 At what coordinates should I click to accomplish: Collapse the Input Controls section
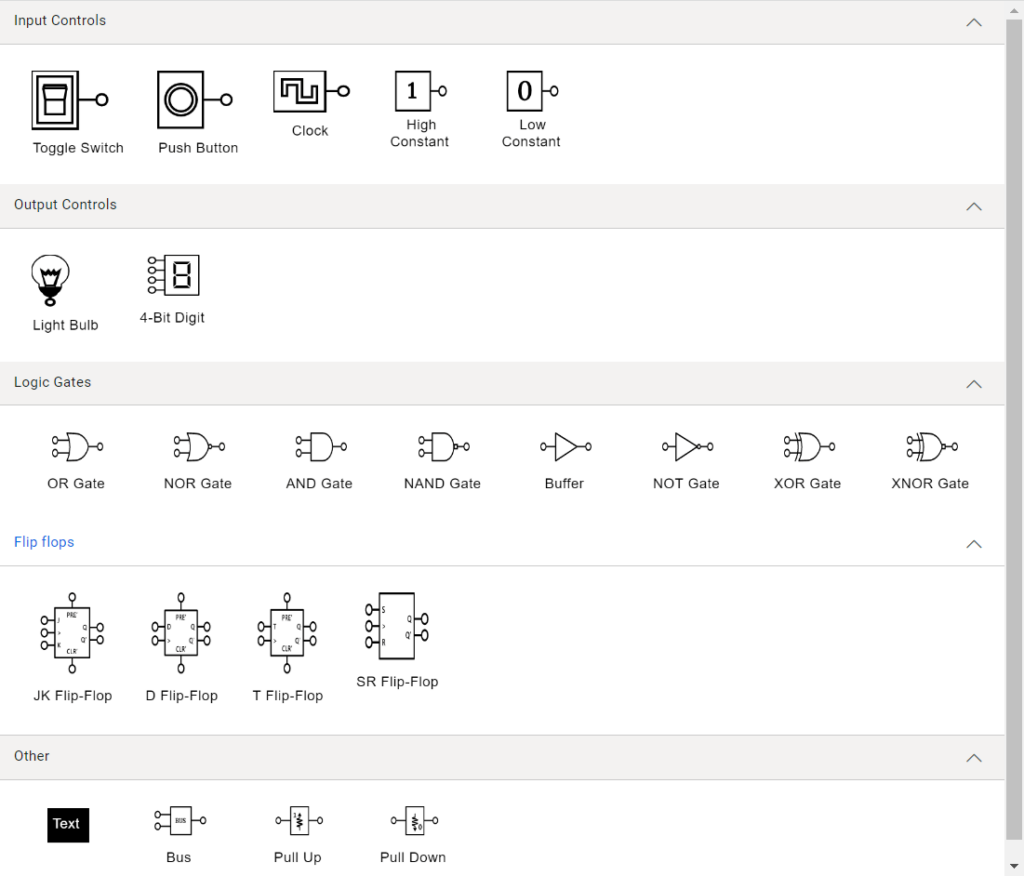pos(973,21)
